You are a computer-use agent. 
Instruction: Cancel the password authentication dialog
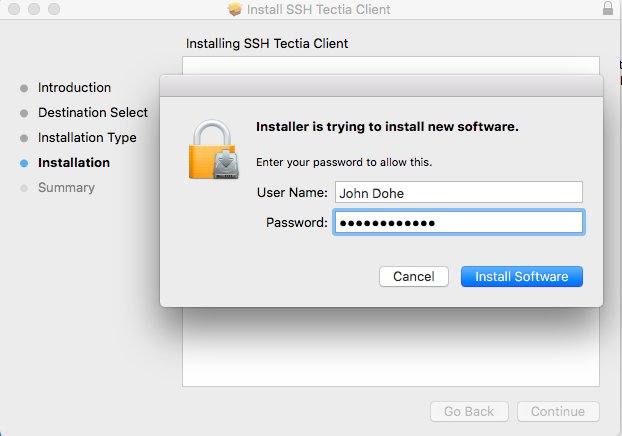(x=414, y=277)
